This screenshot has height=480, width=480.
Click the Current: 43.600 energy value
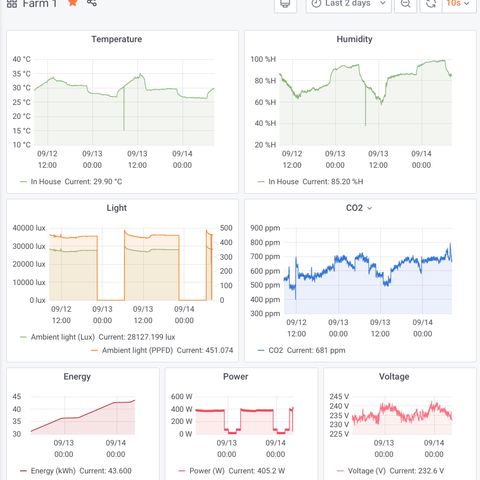click(x=105, y=471)
